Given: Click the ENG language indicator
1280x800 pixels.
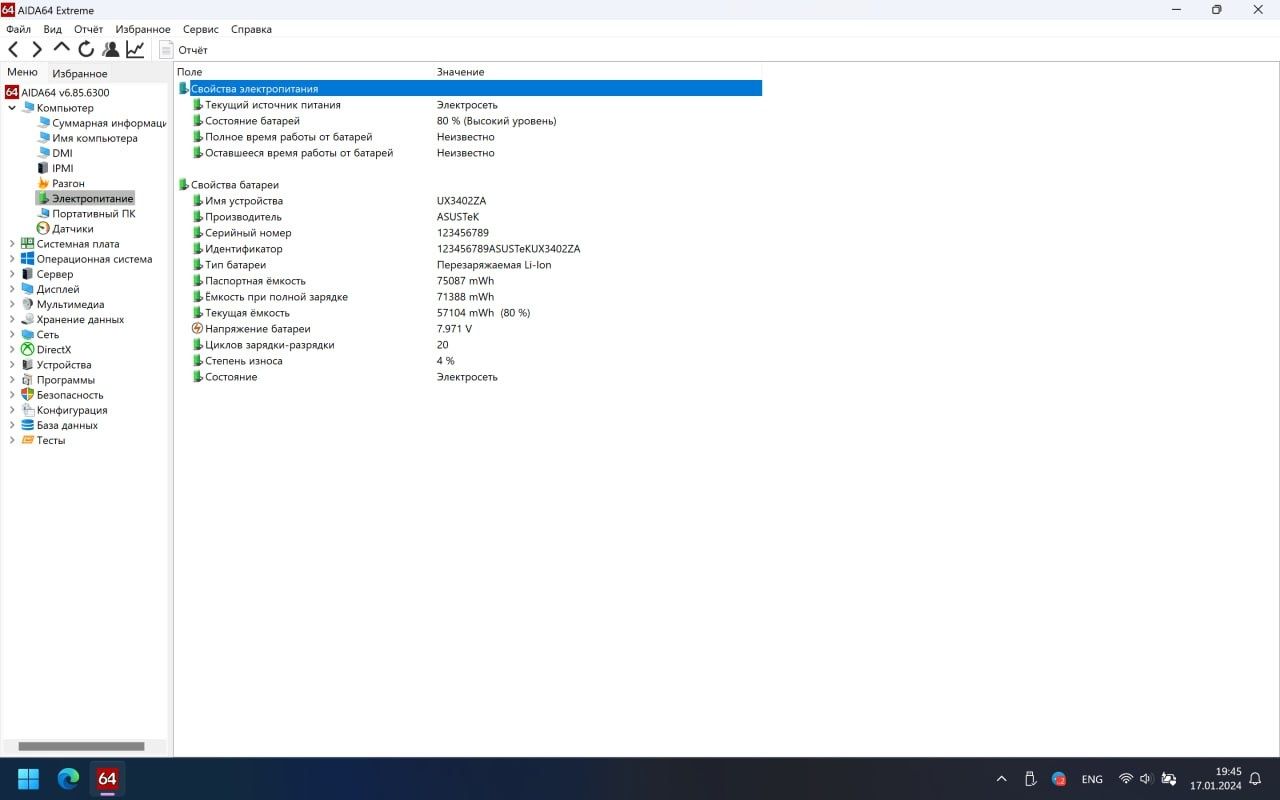Looking at the screenshot, I should tap(1092, 779).
